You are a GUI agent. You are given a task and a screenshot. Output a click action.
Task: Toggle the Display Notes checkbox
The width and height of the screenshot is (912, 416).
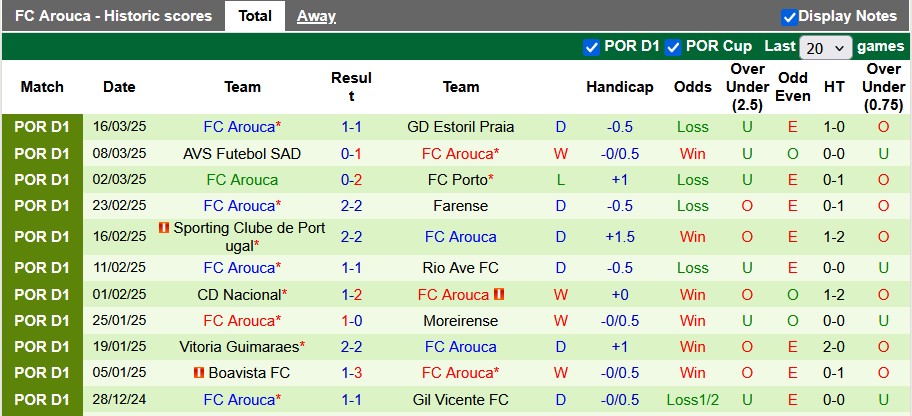pyautogui.click(x=789, y=17)
